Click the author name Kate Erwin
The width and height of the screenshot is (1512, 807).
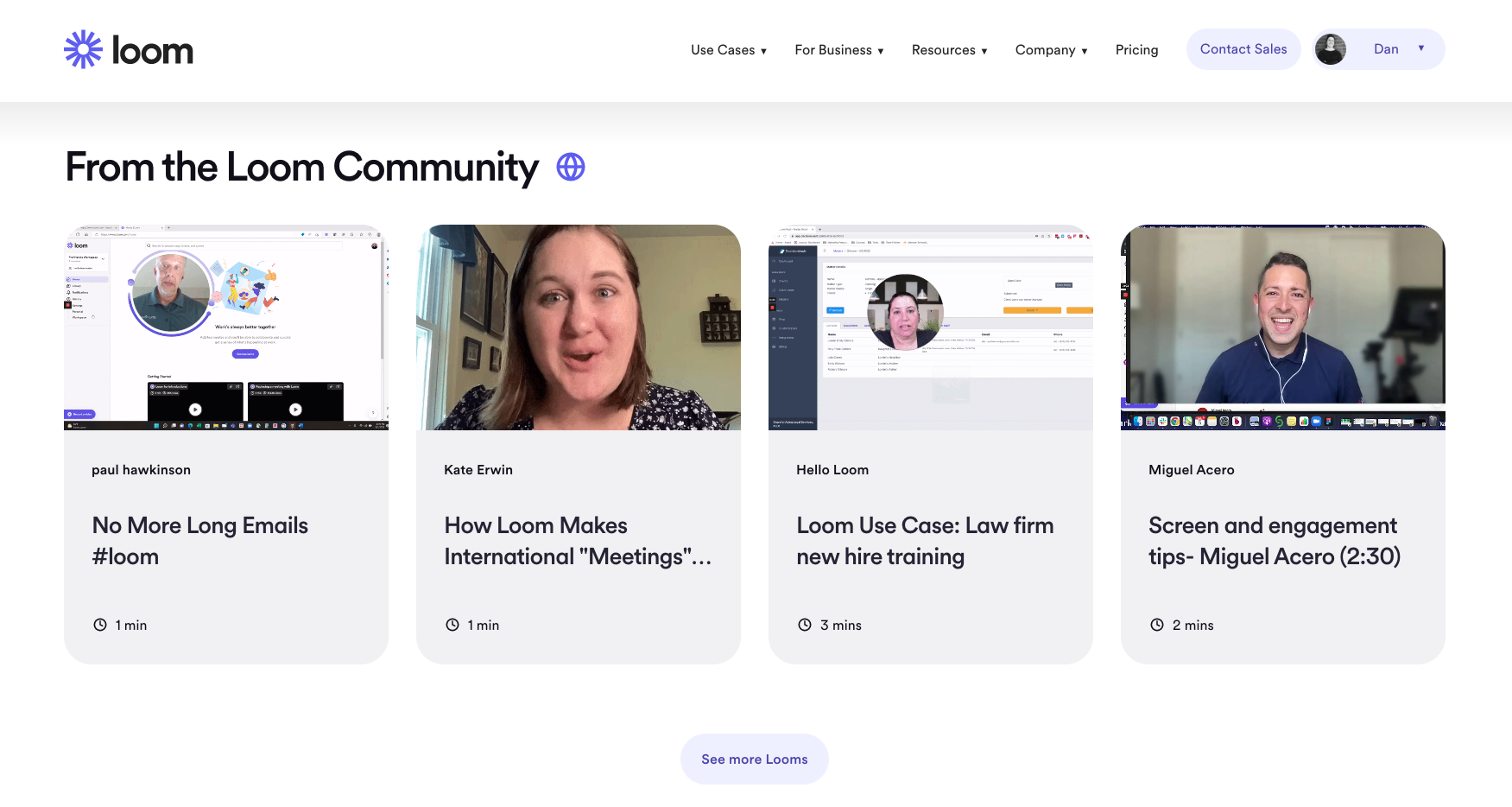[x=478, y=470]
